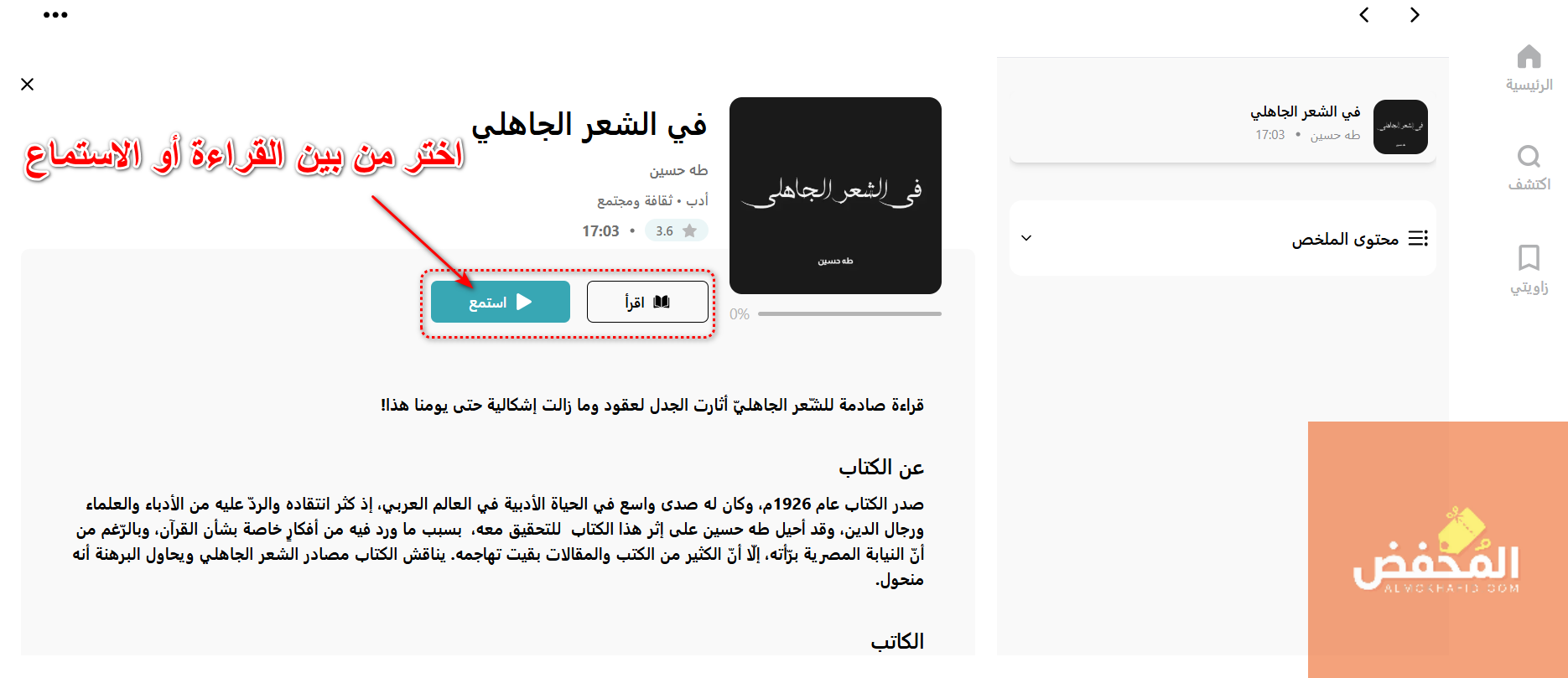
Task: Click the المحفض logo banner
Action: 1437,549
